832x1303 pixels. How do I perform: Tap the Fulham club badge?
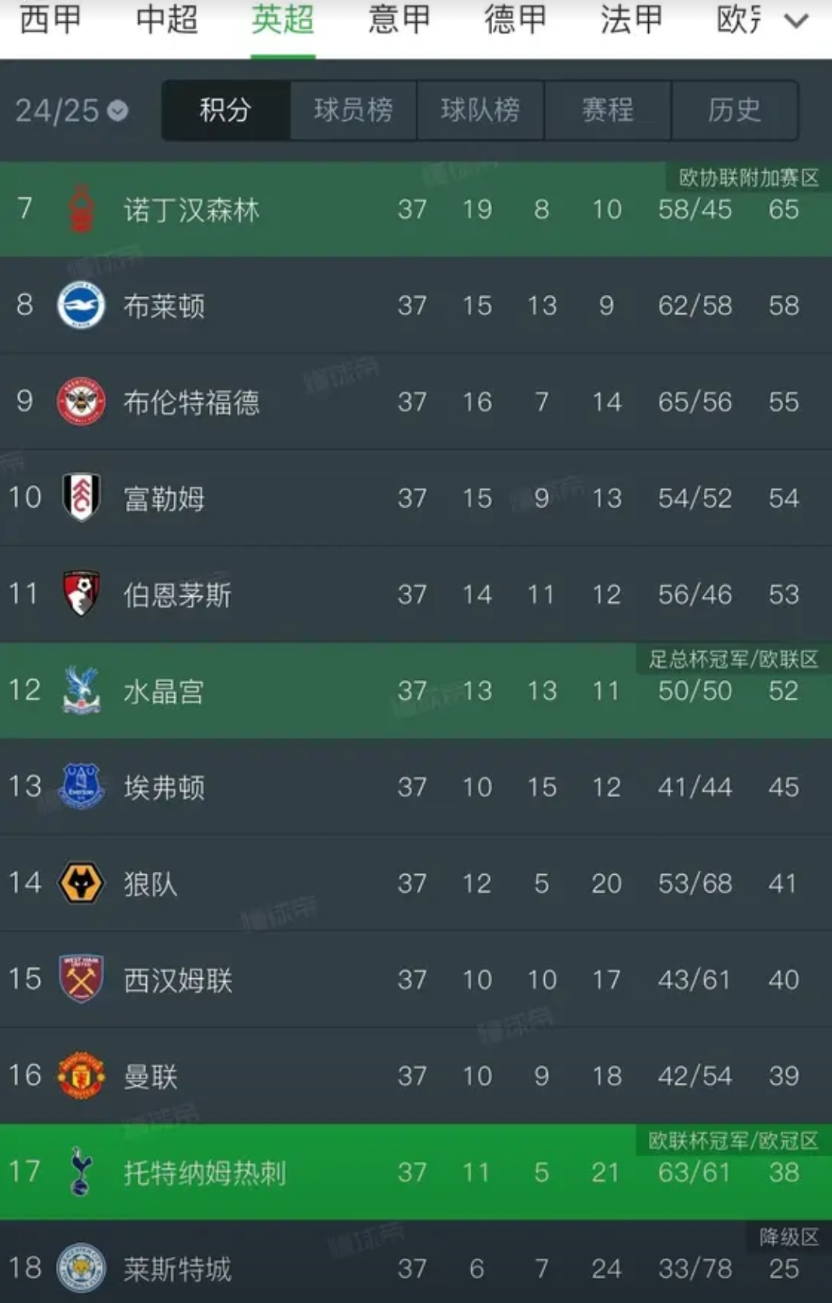[x=81, y=497]
